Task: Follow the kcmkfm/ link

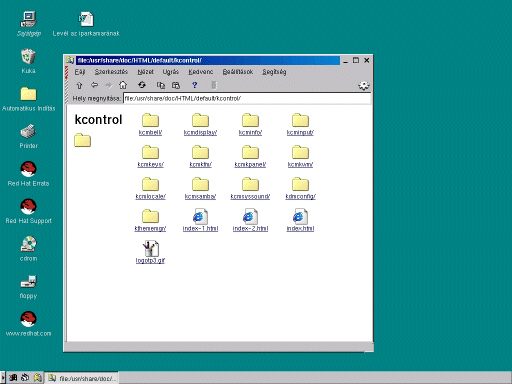Action: tap(200, 165)
